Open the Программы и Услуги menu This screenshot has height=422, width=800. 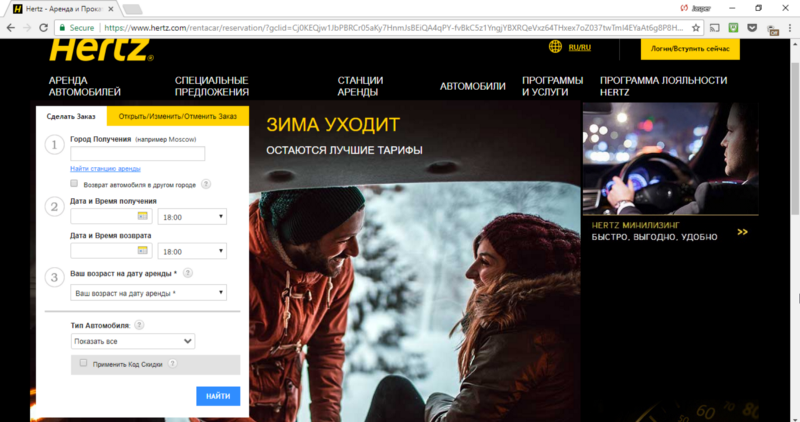(553, 86)
